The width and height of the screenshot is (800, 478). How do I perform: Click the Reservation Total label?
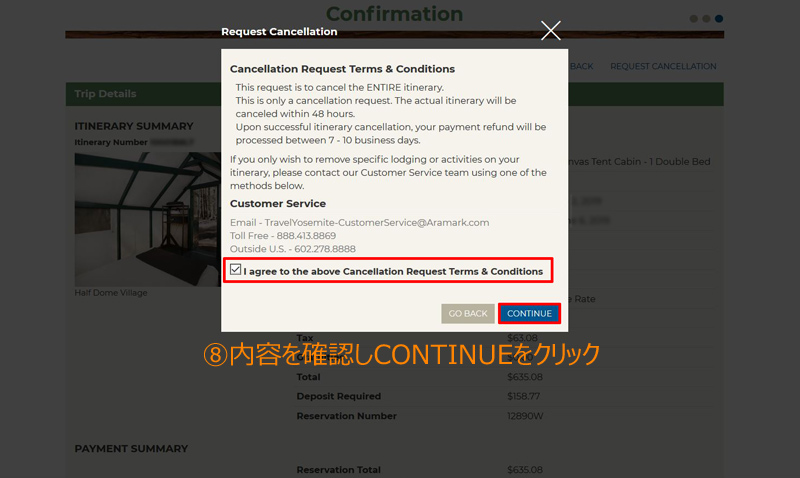(x=338, y=470)
